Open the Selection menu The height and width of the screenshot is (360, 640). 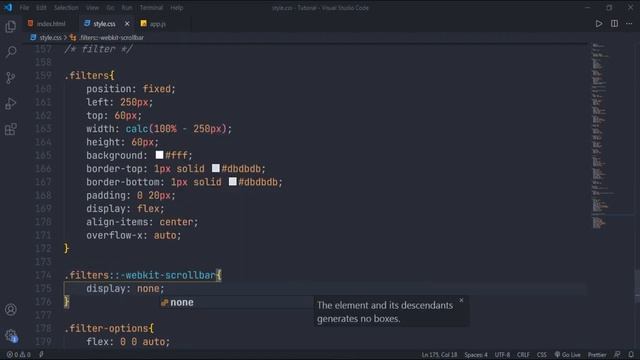(66, 8)
